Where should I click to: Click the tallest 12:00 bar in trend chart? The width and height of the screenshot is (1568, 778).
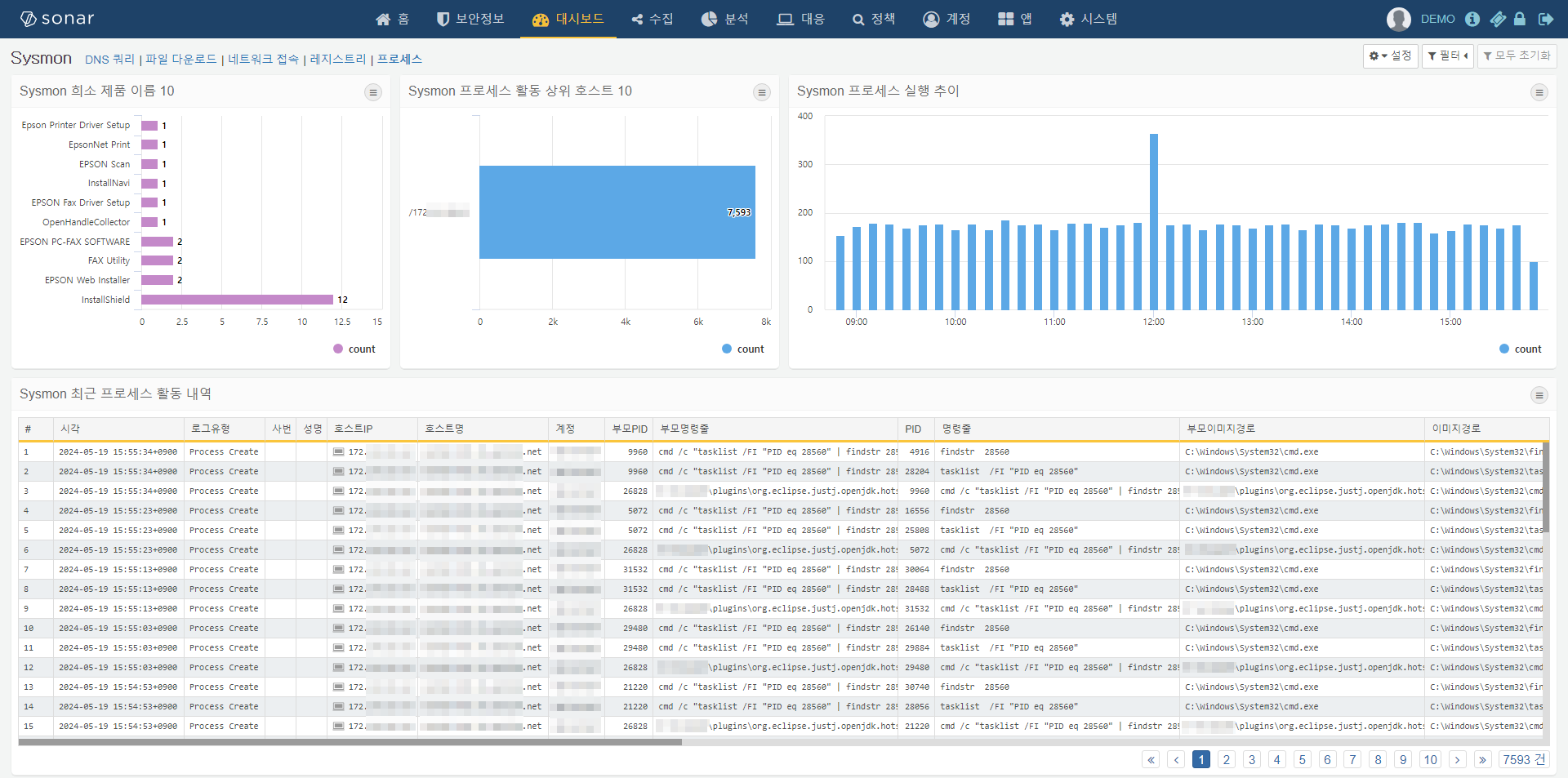(x=1154, y=221)
